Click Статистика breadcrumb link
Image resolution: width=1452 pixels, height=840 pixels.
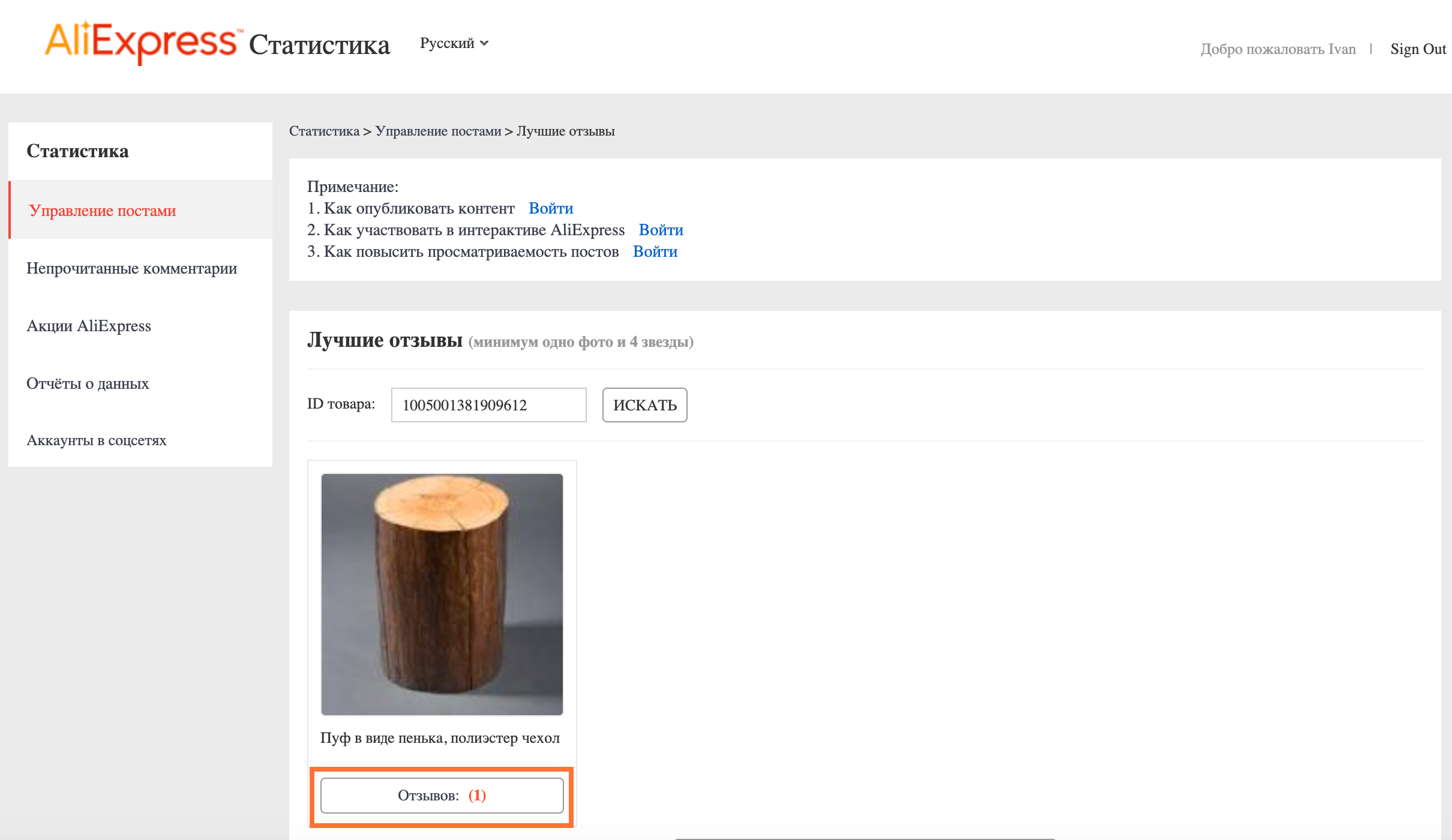pos(324,131)
